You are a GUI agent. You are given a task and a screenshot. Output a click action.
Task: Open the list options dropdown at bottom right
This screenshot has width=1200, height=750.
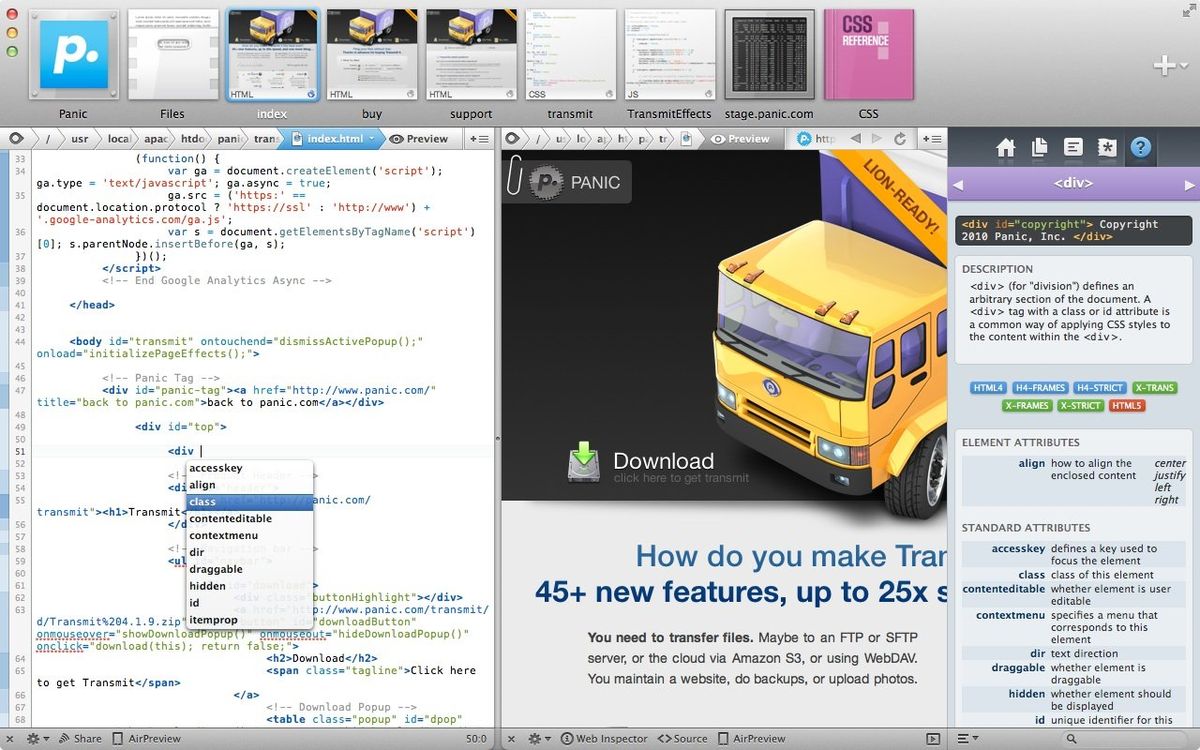click(x=966, y=738)
